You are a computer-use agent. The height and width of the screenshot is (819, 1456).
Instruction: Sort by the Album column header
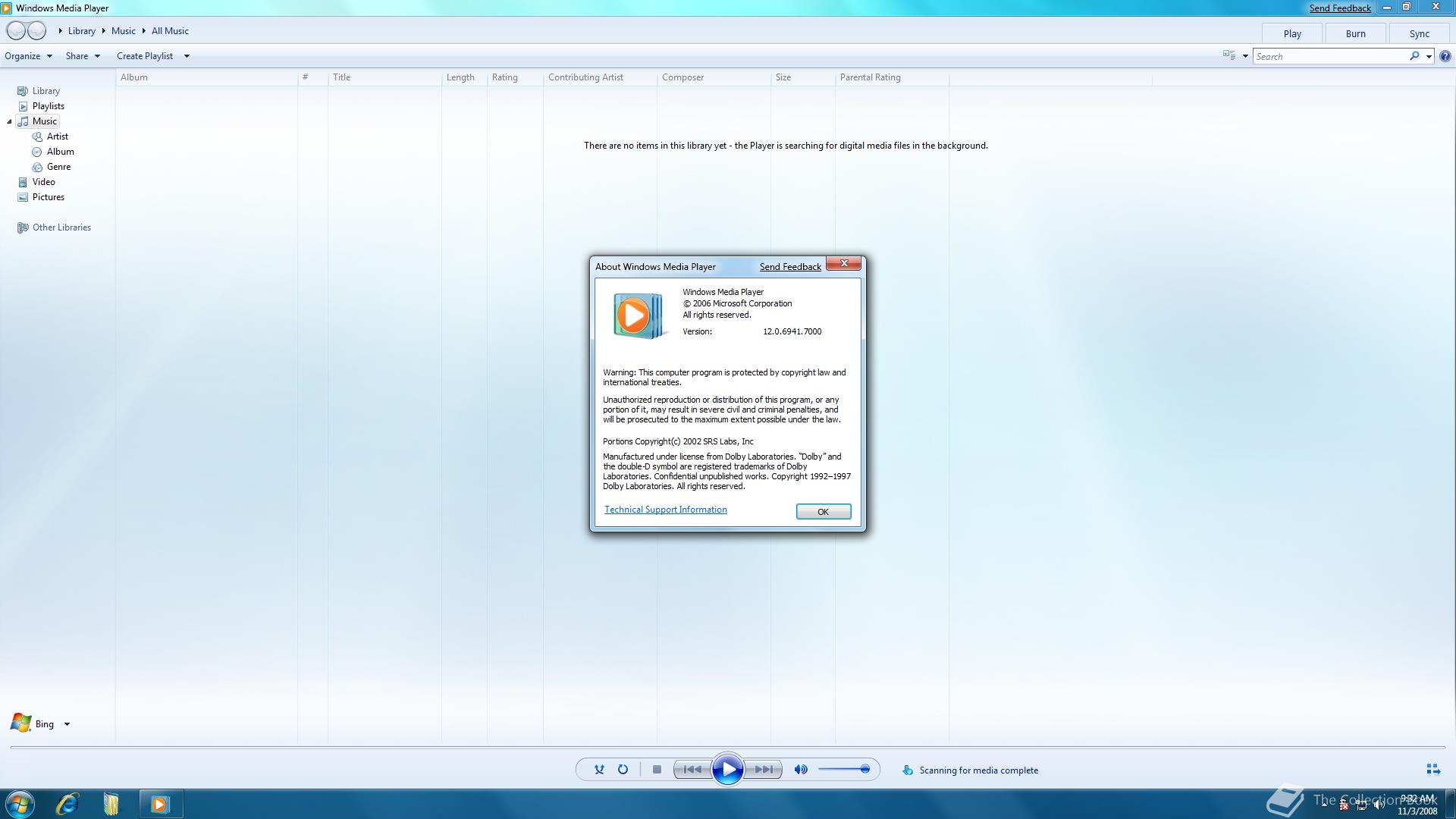(x=206, y=77)
